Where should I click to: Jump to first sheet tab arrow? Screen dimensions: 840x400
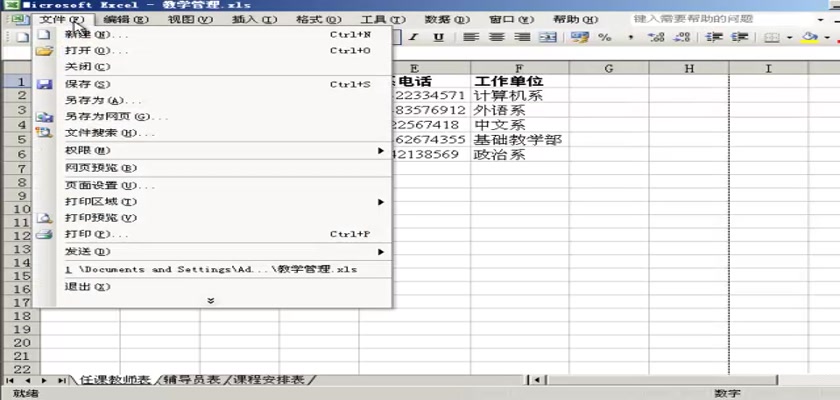point(10,380)
